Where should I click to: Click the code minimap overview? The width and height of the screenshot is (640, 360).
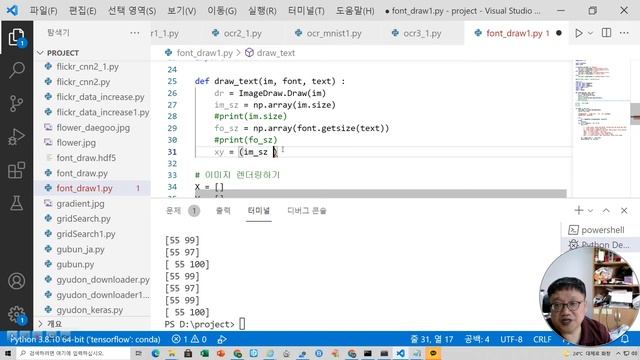point(601,100)
